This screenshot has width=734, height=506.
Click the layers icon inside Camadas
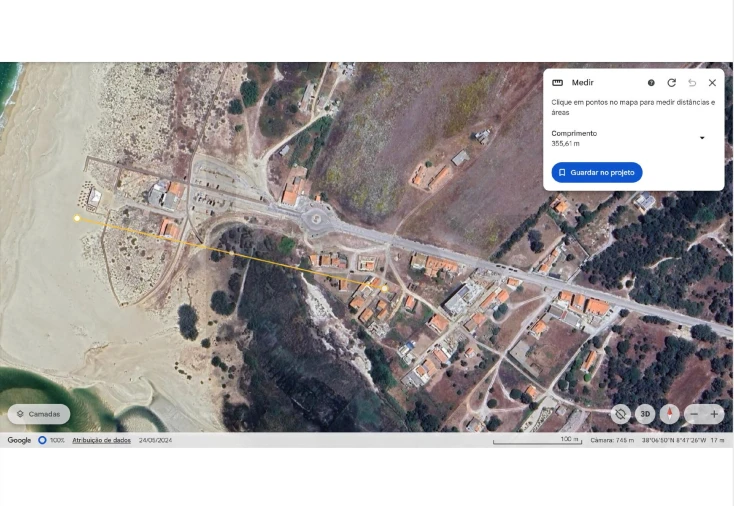pos(20,414)
